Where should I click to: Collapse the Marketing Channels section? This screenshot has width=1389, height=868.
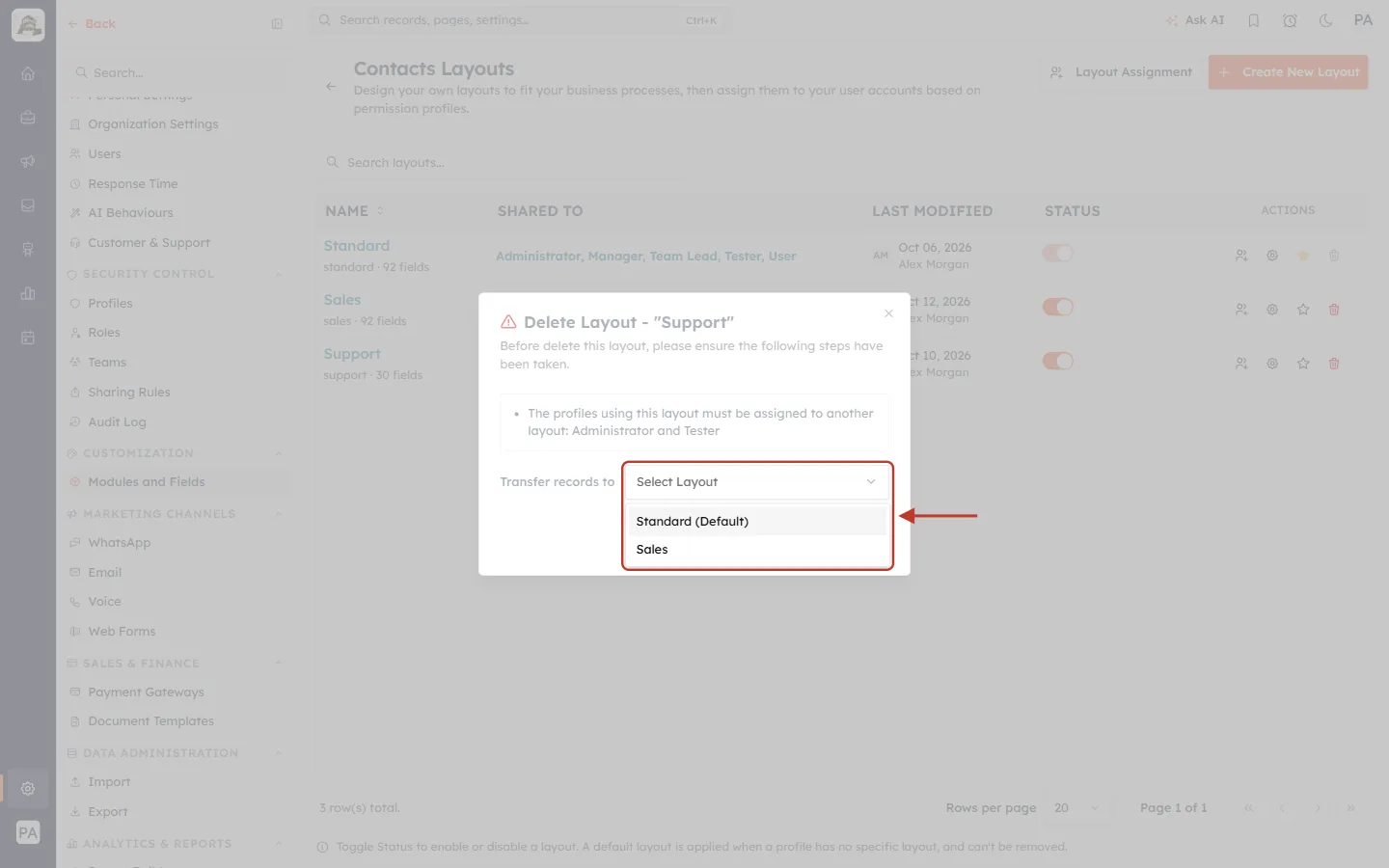(279, 514)
